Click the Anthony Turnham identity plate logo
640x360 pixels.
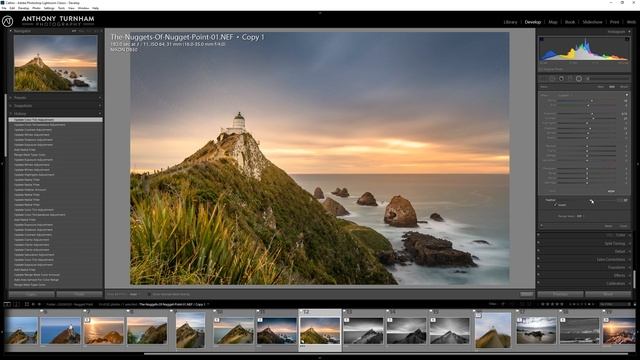[7, 21]
